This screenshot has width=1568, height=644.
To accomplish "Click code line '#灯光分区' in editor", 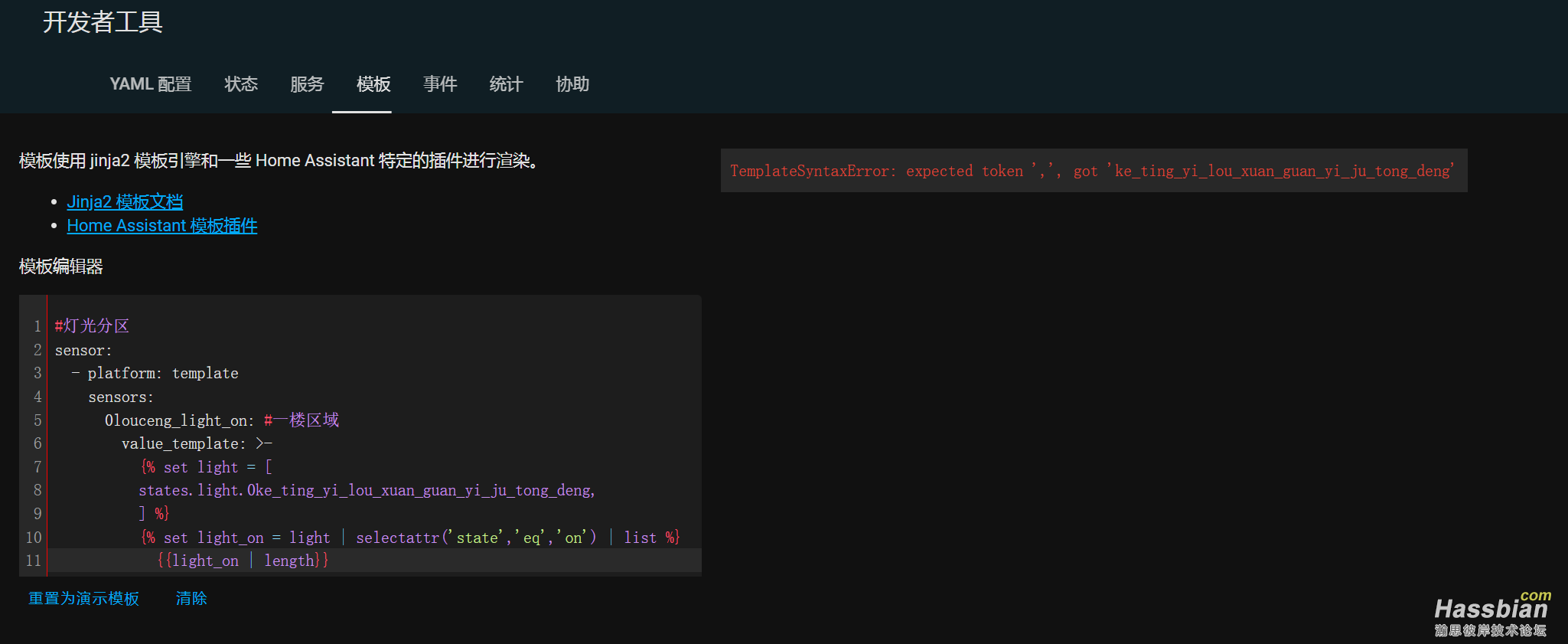I will tap(92, 326).
